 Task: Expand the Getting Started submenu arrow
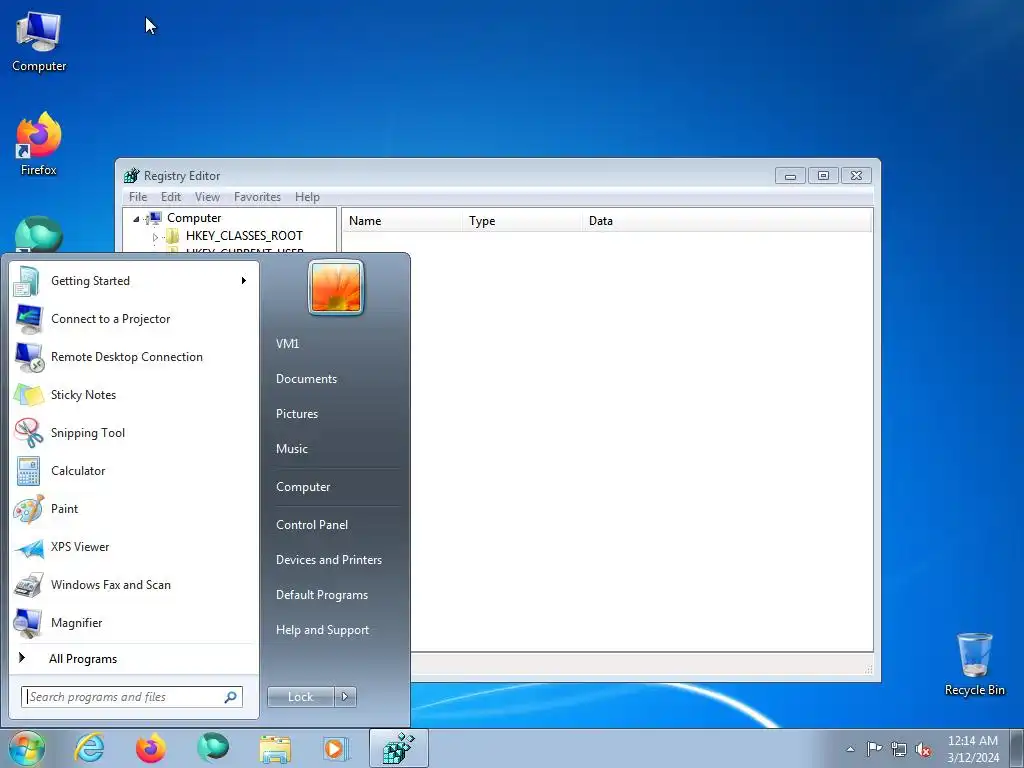[x=244, y=281]
